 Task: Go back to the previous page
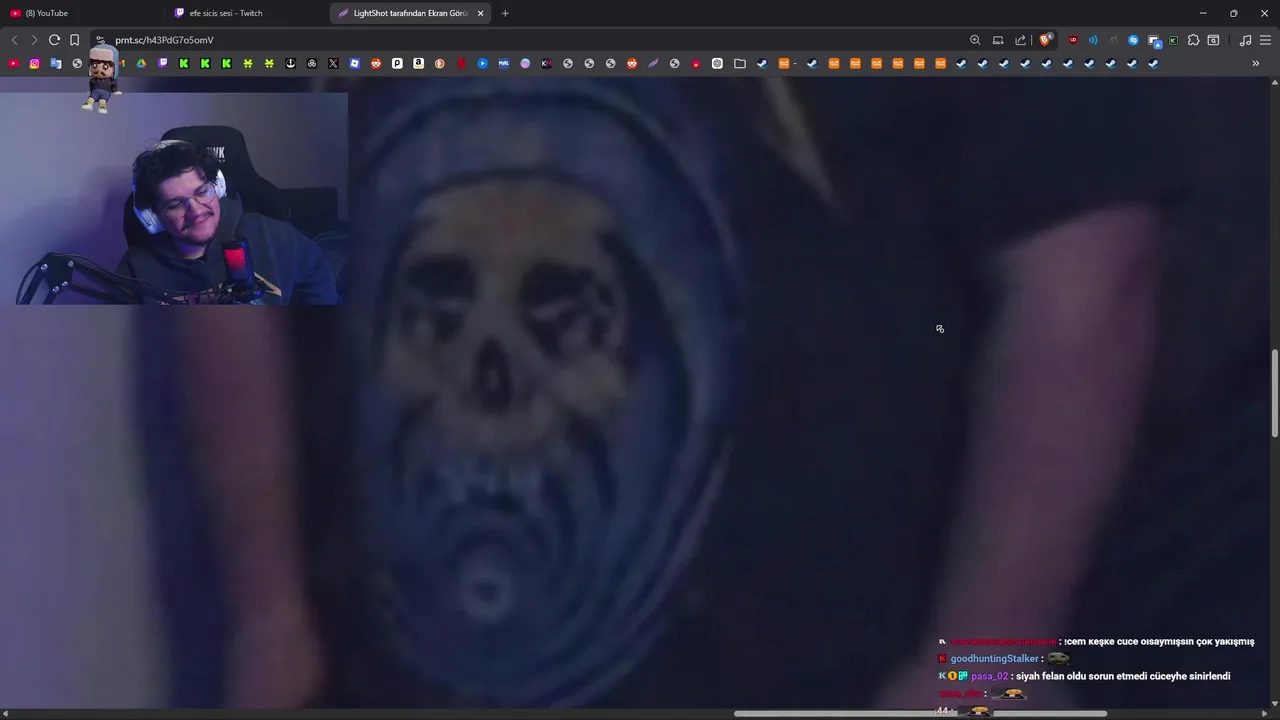click(14, 40)
